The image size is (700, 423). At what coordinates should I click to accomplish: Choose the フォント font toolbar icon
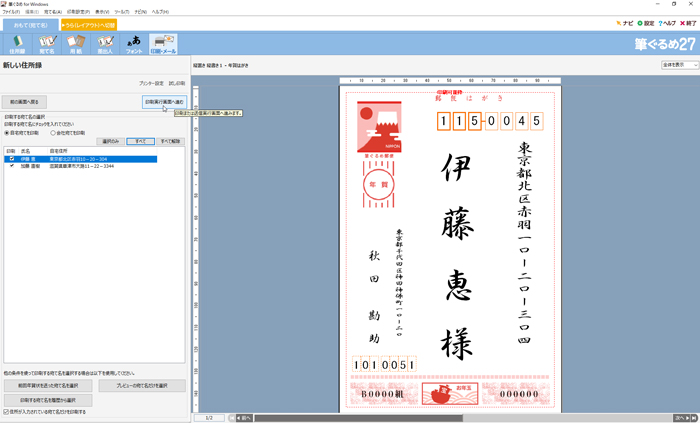(133, 43)
